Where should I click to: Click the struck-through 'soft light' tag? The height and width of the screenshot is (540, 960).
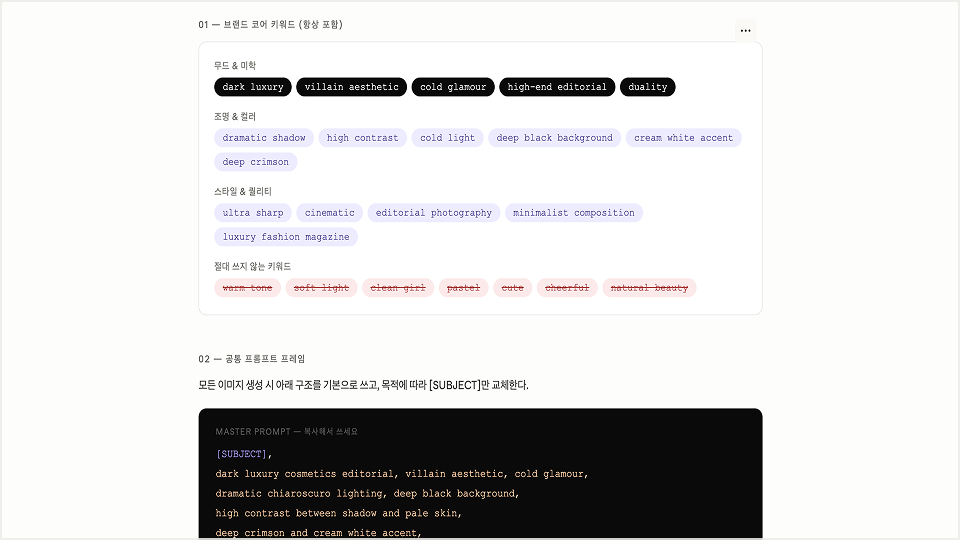(x=321, y=288)
